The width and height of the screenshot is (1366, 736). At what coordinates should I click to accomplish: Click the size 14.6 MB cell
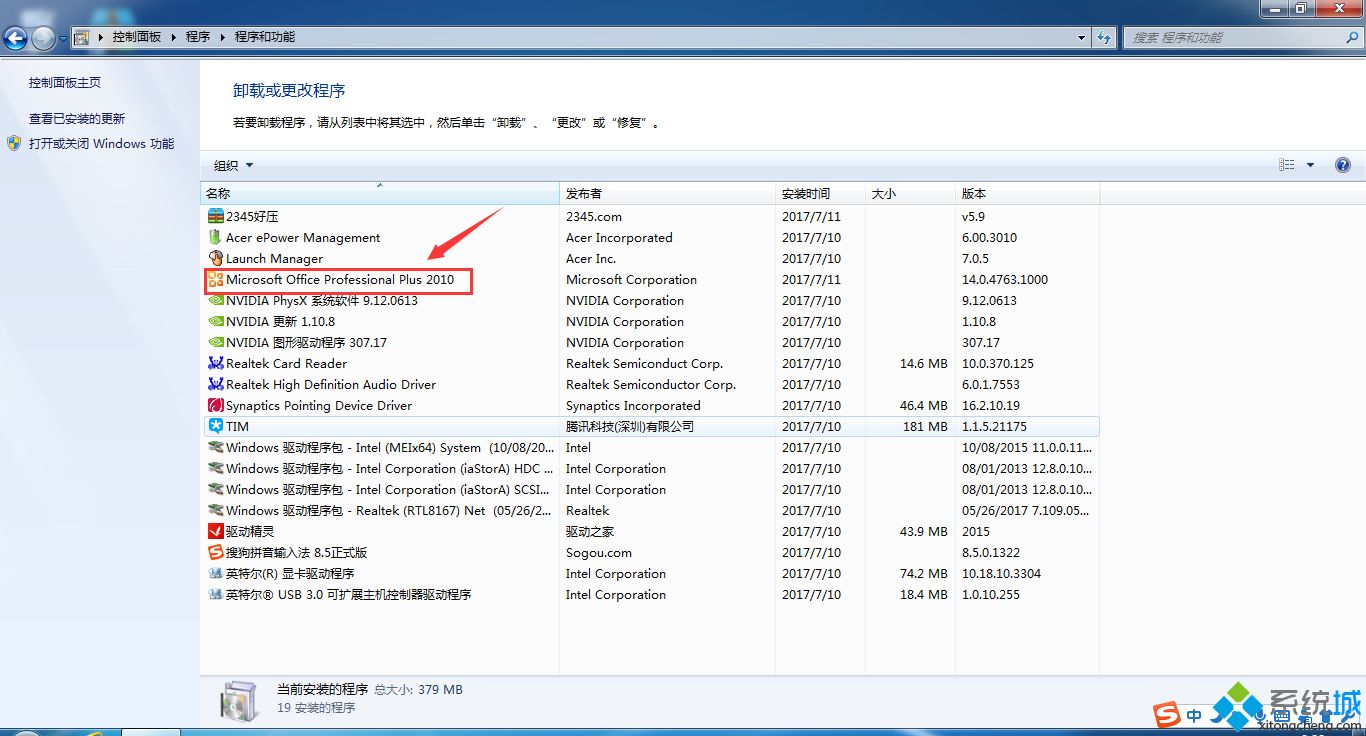pos(924,363)
